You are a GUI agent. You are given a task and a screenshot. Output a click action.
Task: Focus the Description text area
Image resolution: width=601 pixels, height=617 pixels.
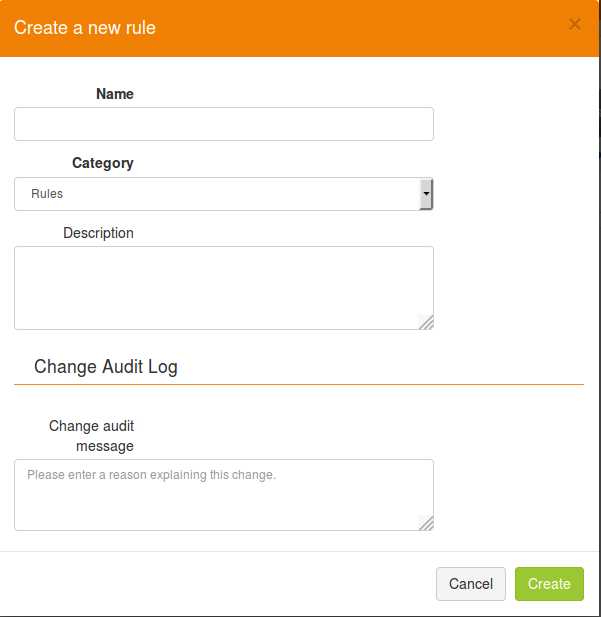tap(224, 288)
